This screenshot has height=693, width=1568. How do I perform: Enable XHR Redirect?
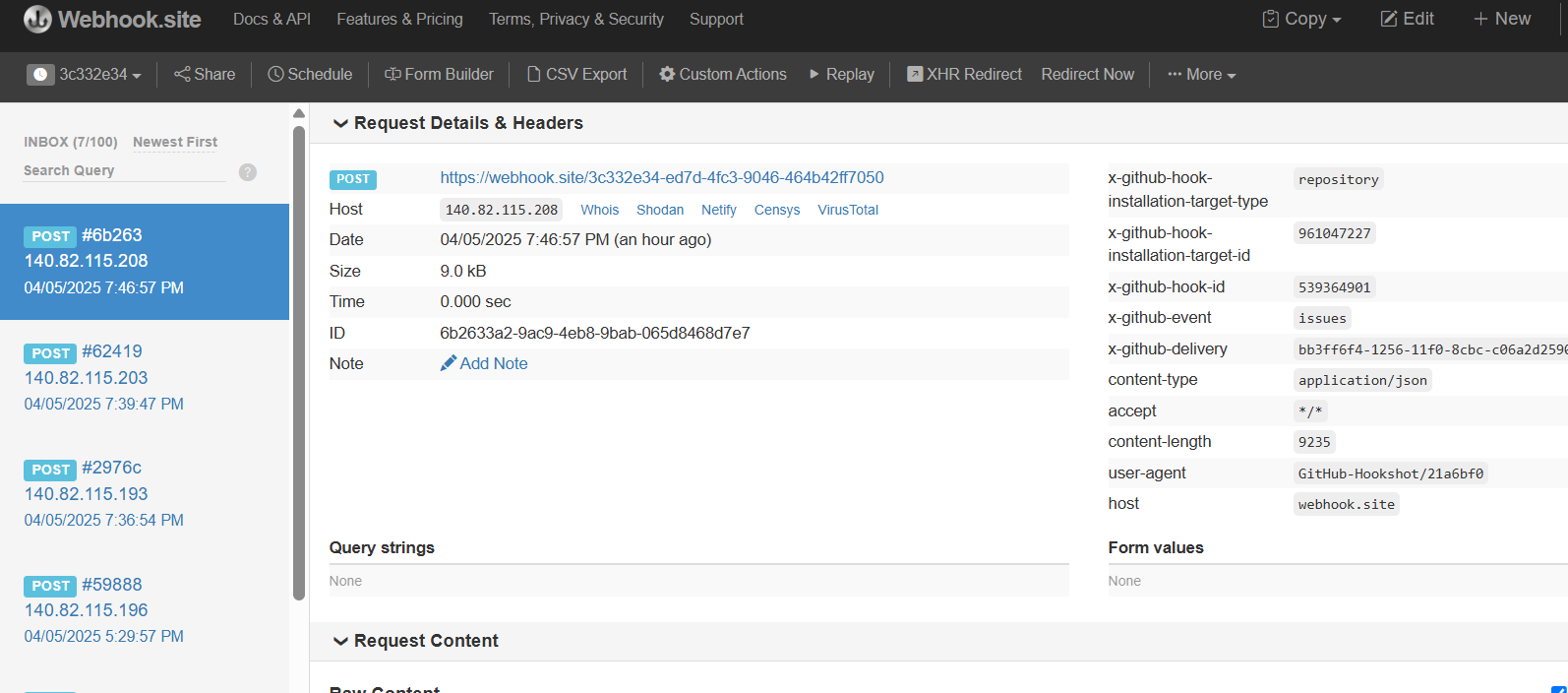[x=964, y=75]
